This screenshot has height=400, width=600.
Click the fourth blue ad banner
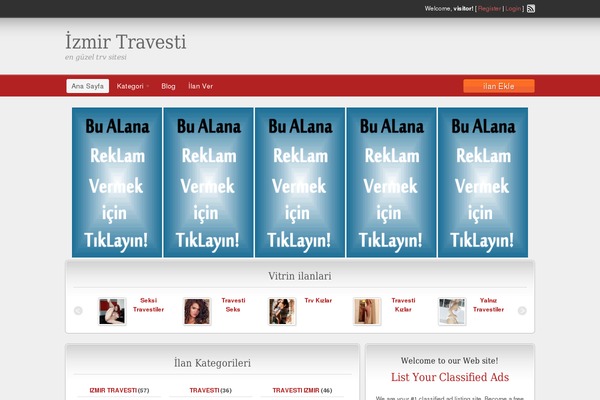[391, 182]
